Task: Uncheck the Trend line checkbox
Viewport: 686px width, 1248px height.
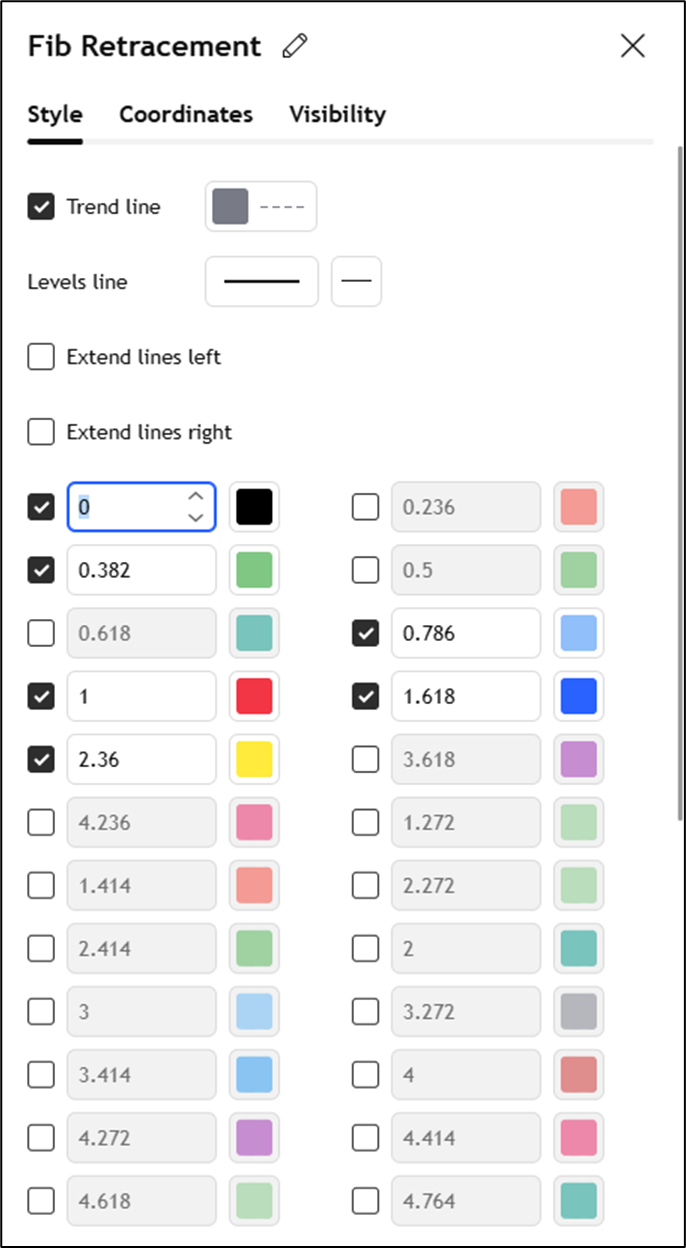Action: tap(41, 207)
